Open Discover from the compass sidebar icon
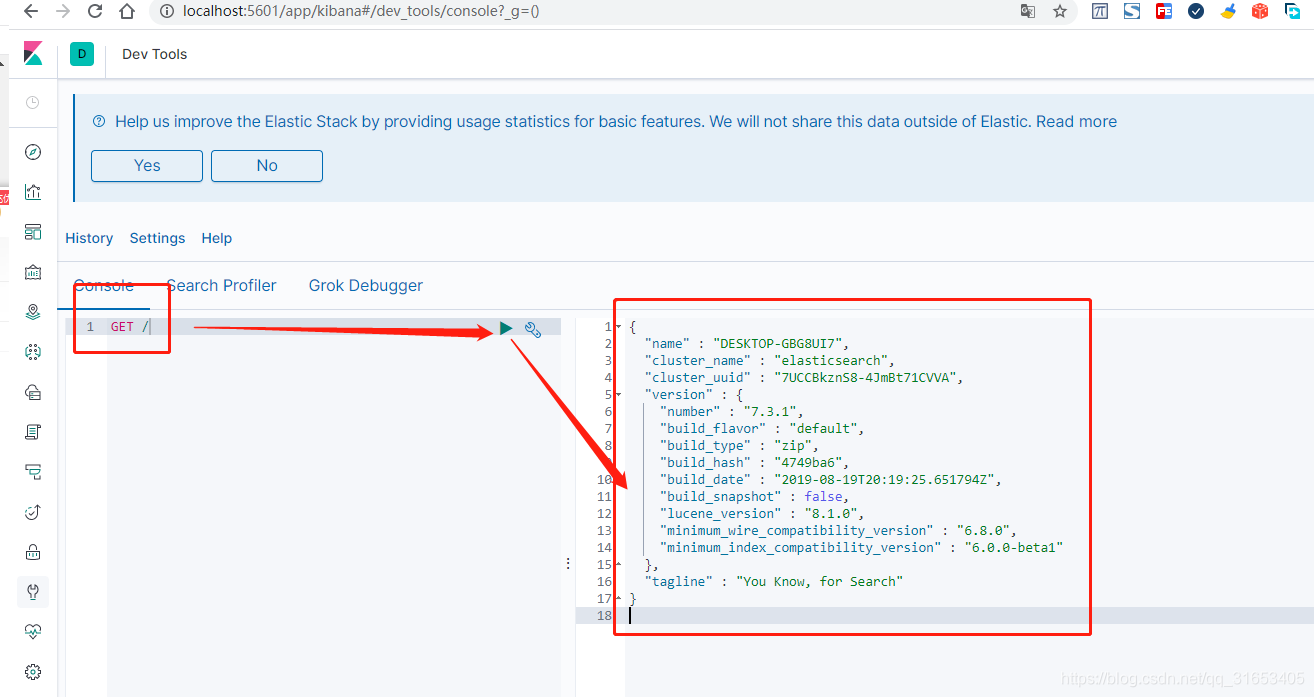 [x=33, y=152]
